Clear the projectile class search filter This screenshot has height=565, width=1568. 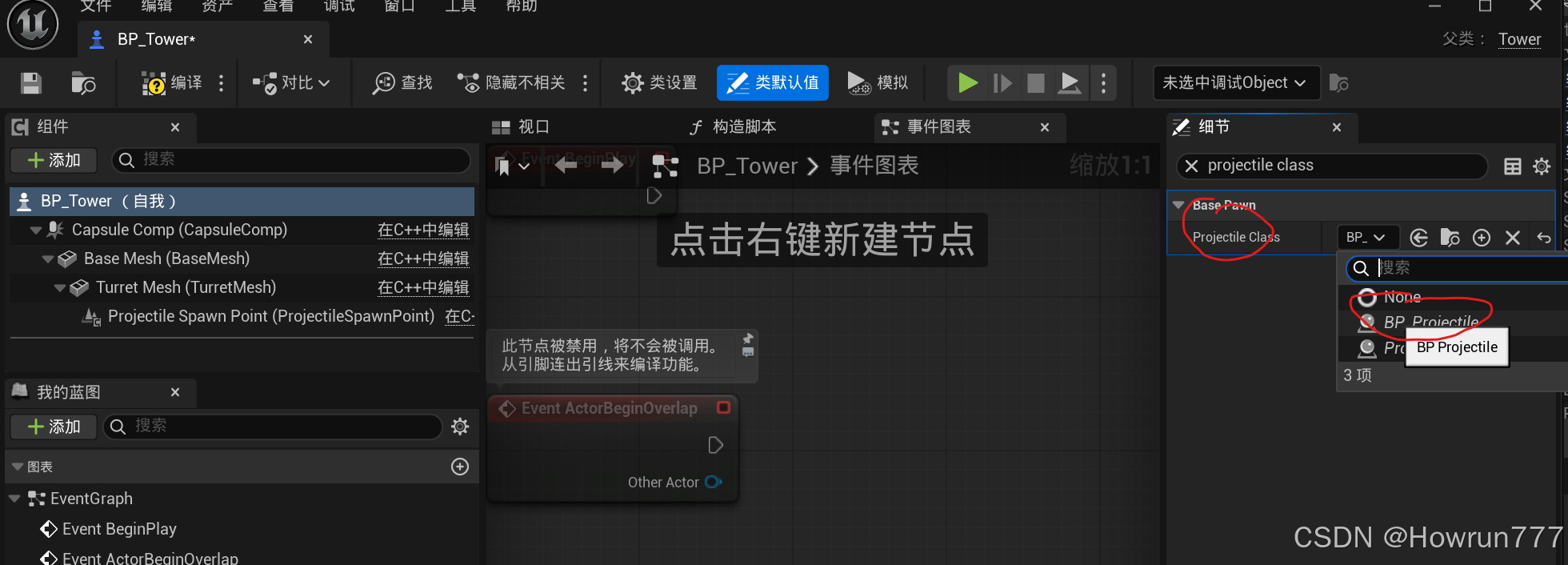(1191, 166)
